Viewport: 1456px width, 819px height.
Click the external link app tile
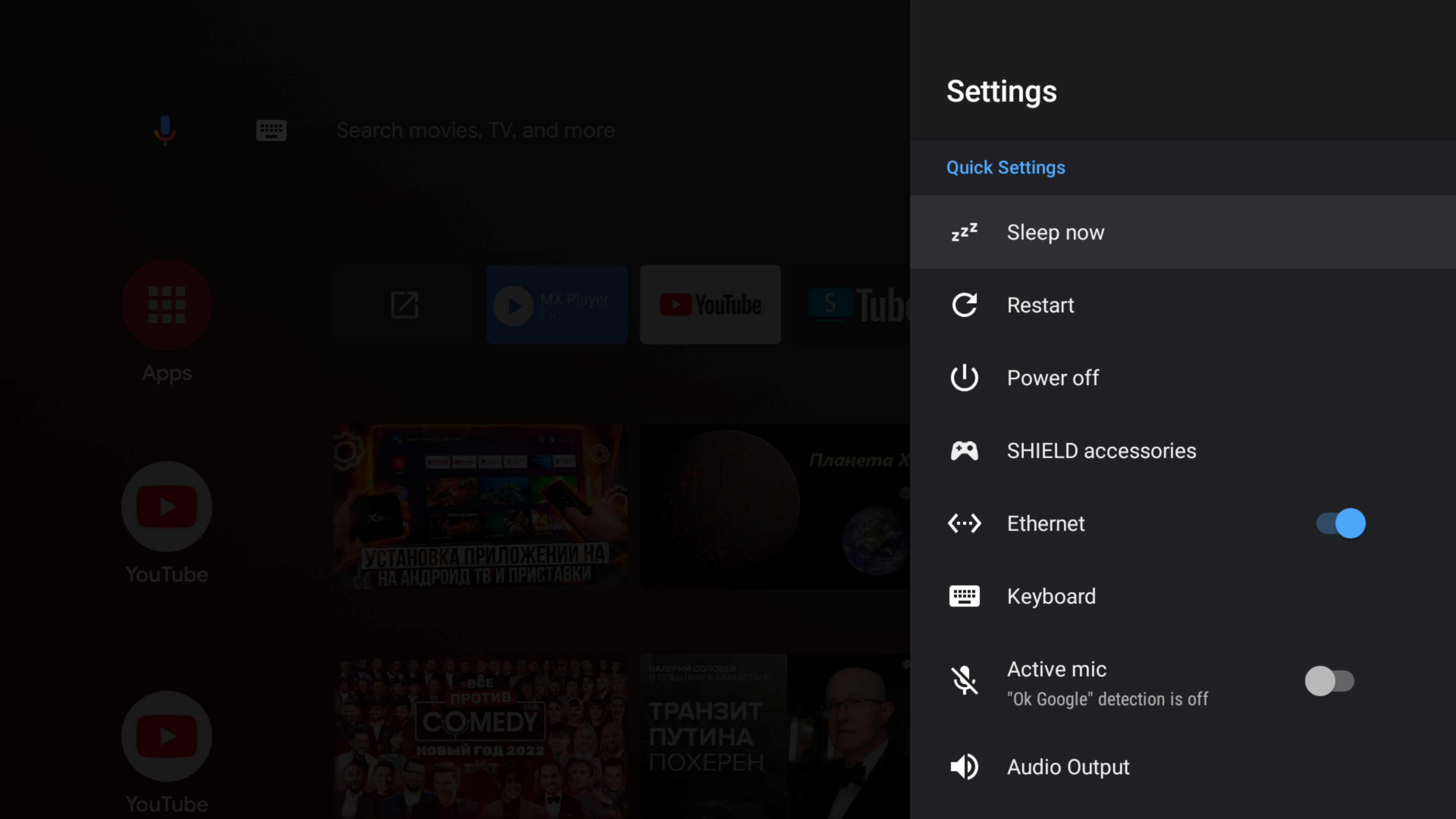(x=405, y=304)
